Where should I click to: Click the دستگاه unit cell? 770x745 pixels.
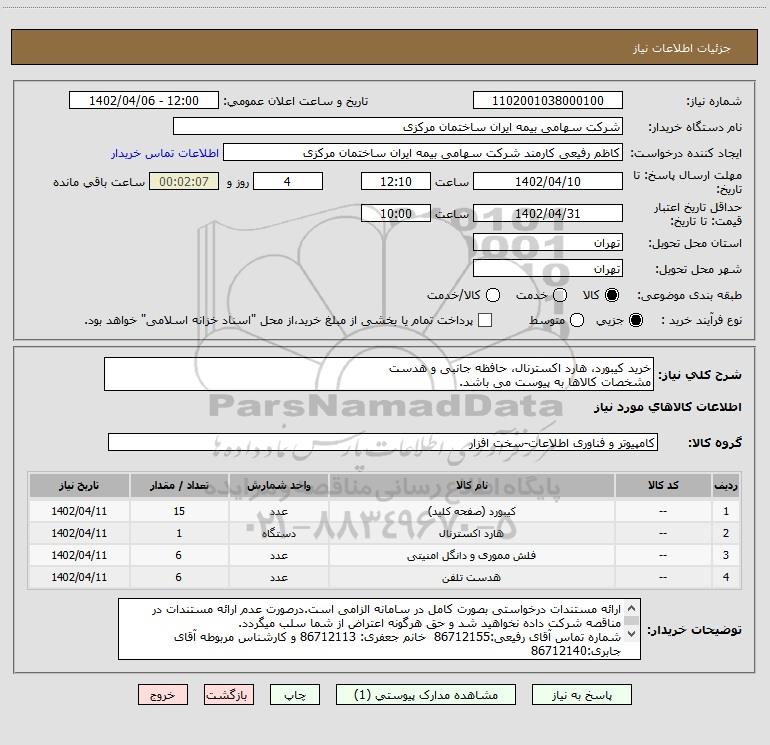pos(278,533)
